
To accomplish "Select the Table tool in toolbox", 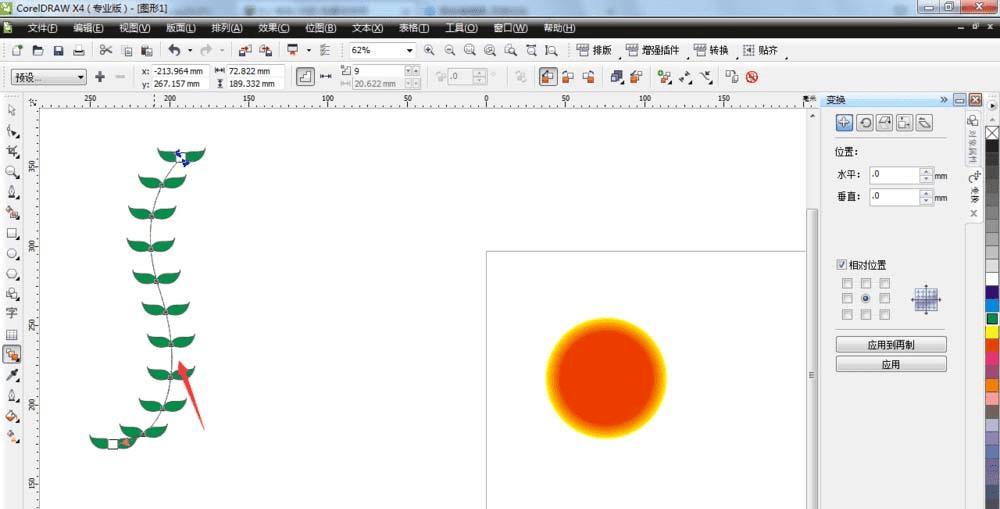I will [12, 334].
